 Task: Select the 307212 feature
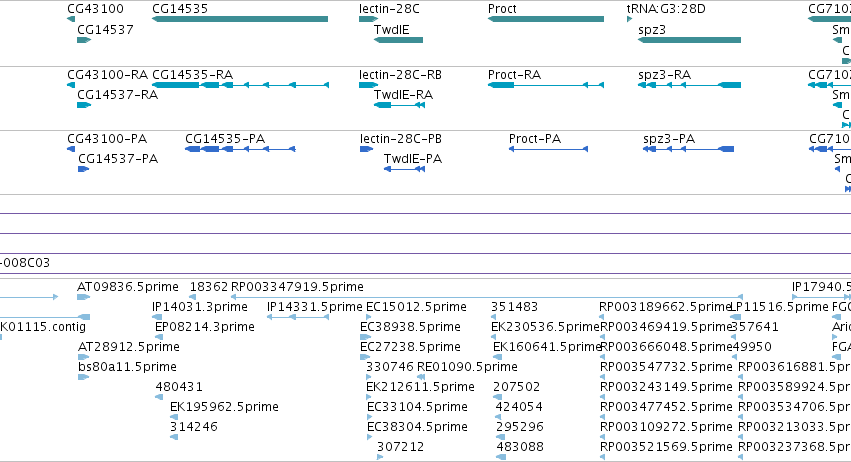click(x=380, y=457)
